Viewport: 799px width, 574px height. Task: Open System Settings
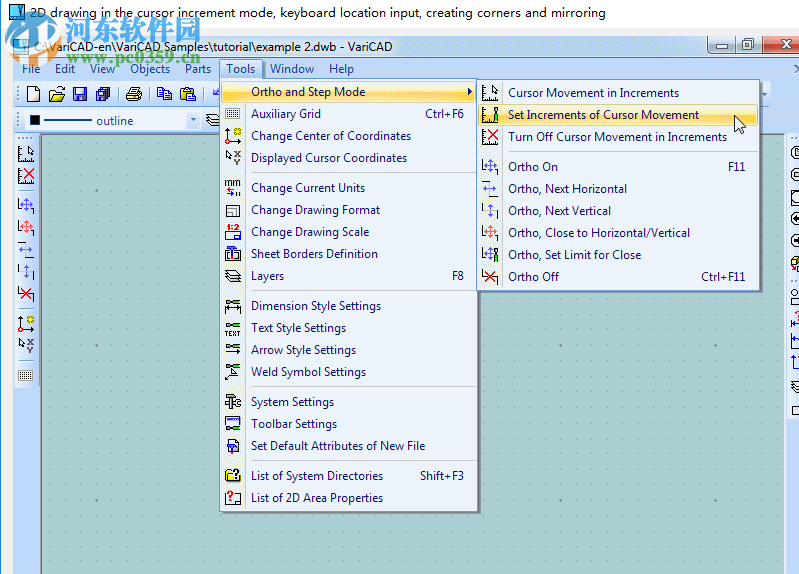tap(349, 402)
